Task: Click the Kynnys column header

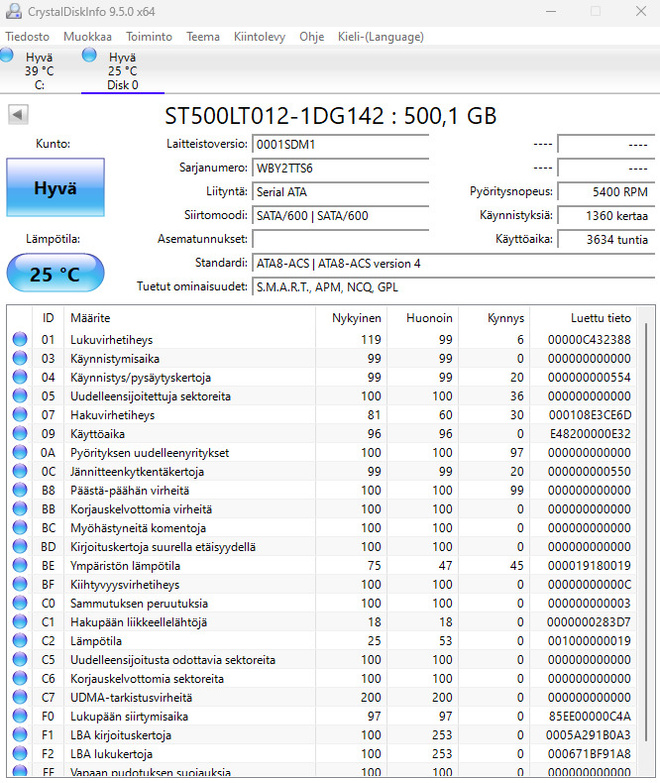Action: (494, 318)
